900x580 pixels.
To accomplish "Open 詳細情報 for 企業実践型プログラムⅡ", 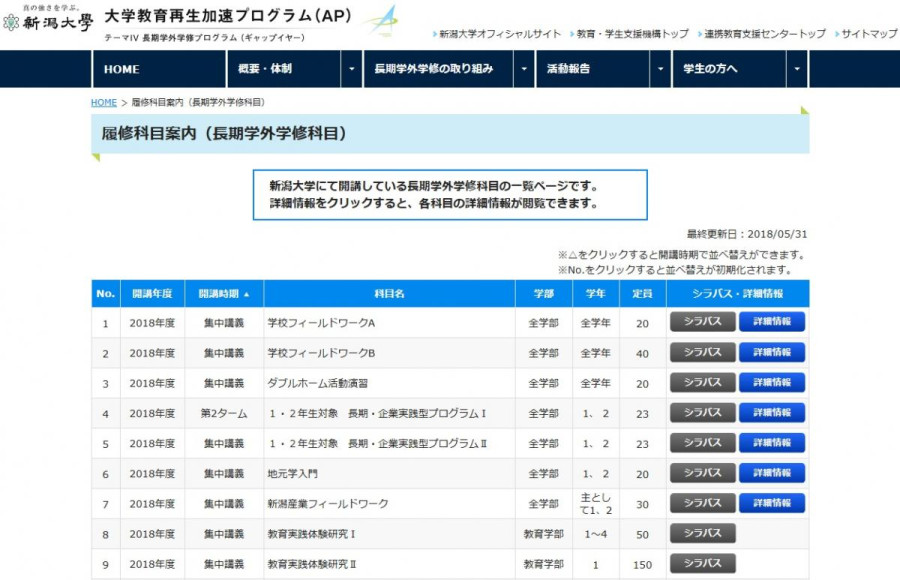I will click(772, 443).
